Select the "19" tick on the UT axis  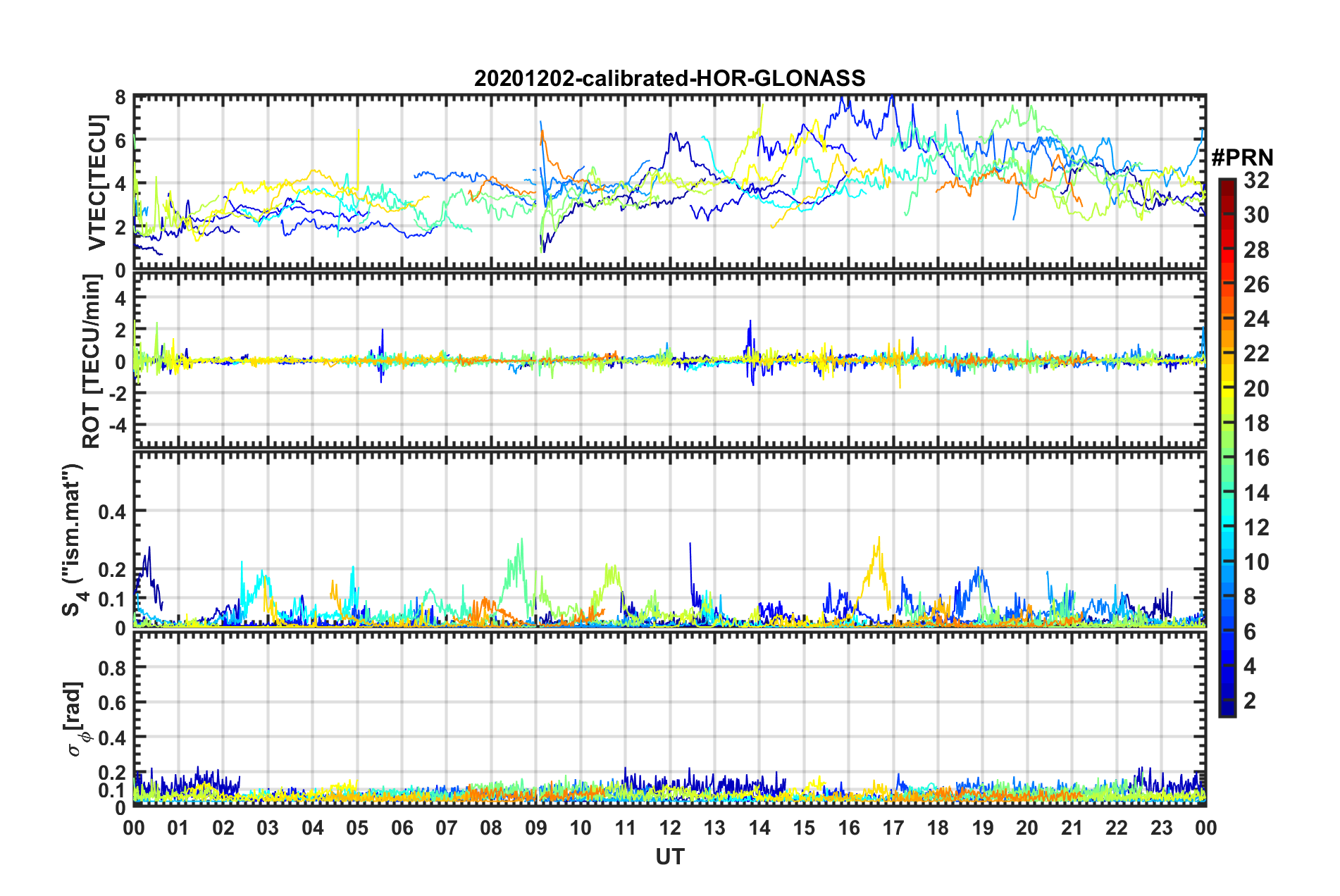click(983, 828)
